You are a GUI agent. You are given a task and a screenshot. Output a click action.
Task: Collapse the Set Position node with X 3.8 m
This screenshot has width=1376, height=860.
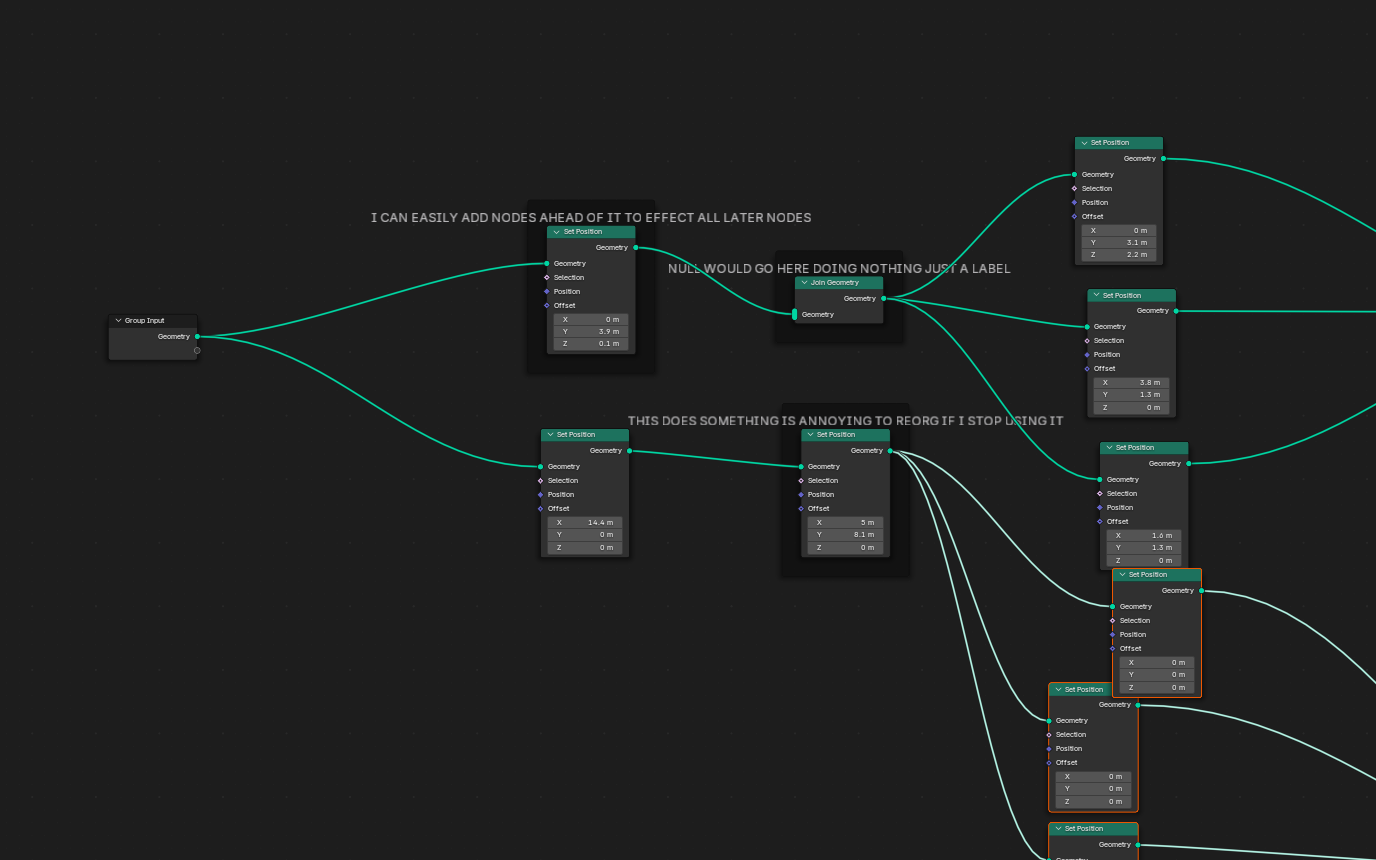coord(1097,296)
